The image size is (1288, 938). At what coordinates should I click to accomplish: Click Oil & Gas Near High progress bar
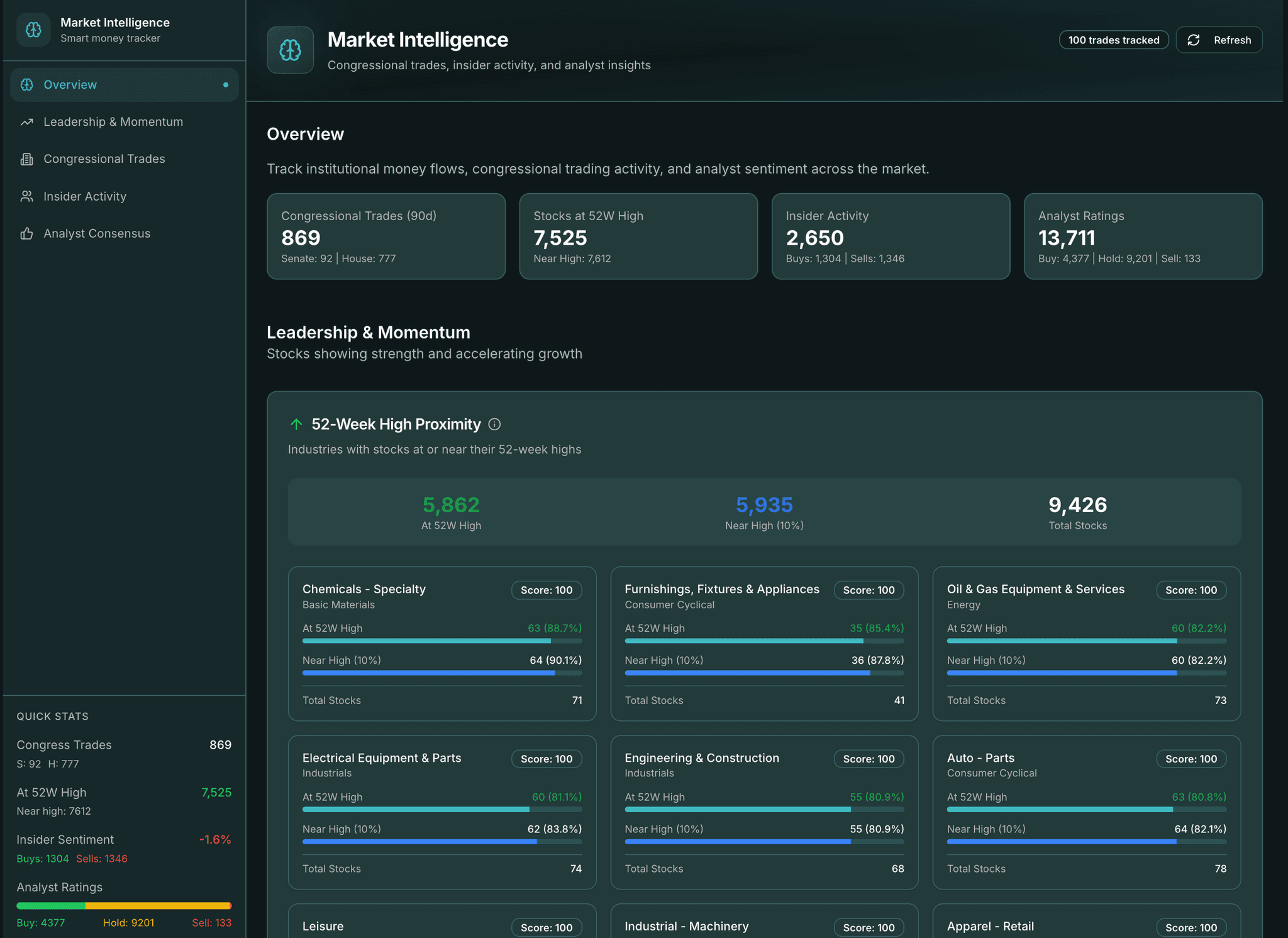pos(1087,673)
